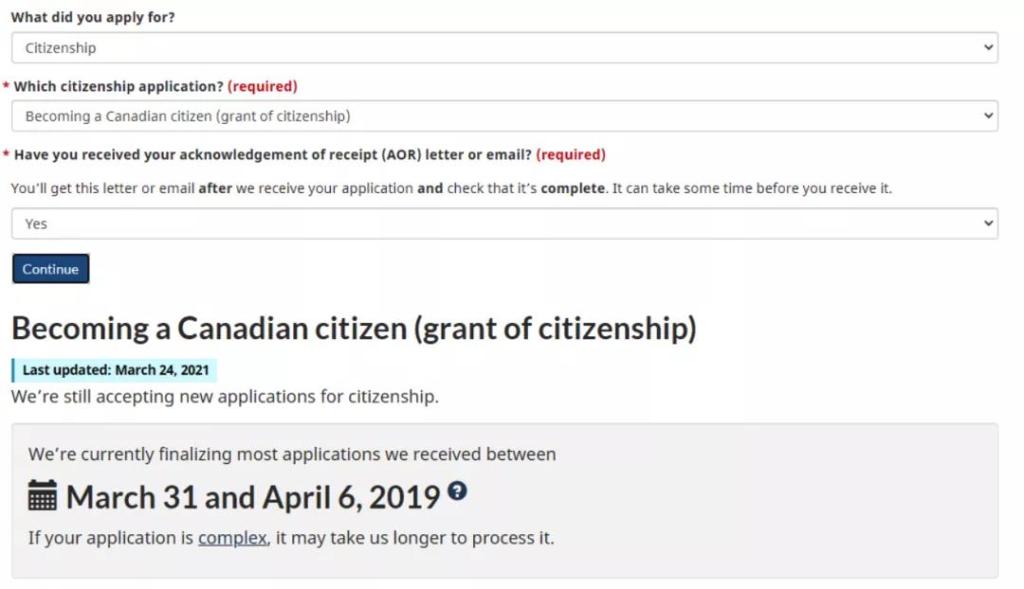Click the acknowledgement of receipt question label
Image resolution: width=1024 pixels, height=589 pixels.
272,155
